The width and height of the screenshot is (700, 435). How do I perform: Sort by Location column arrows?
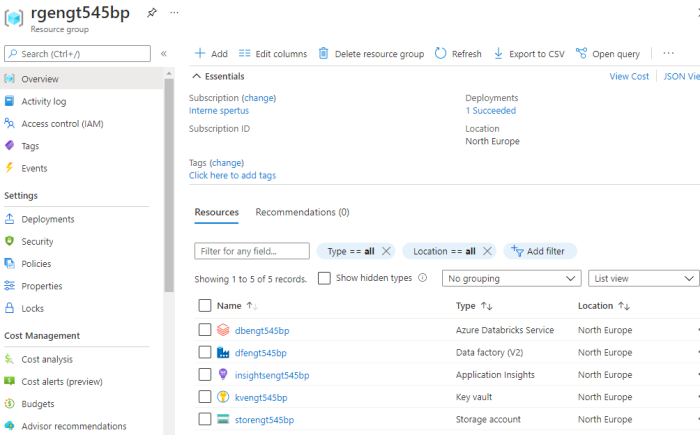point(624,306)
